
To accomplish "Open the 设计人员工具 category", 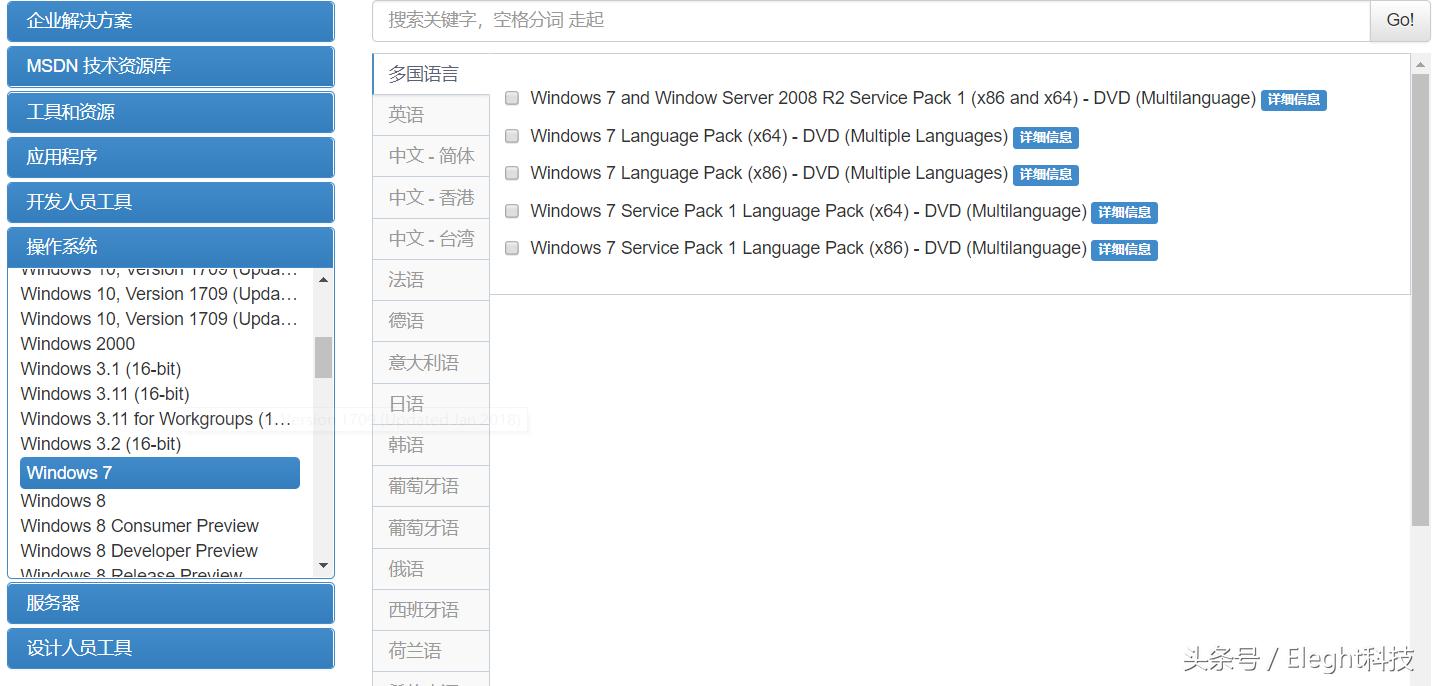I will coord(170,648).
